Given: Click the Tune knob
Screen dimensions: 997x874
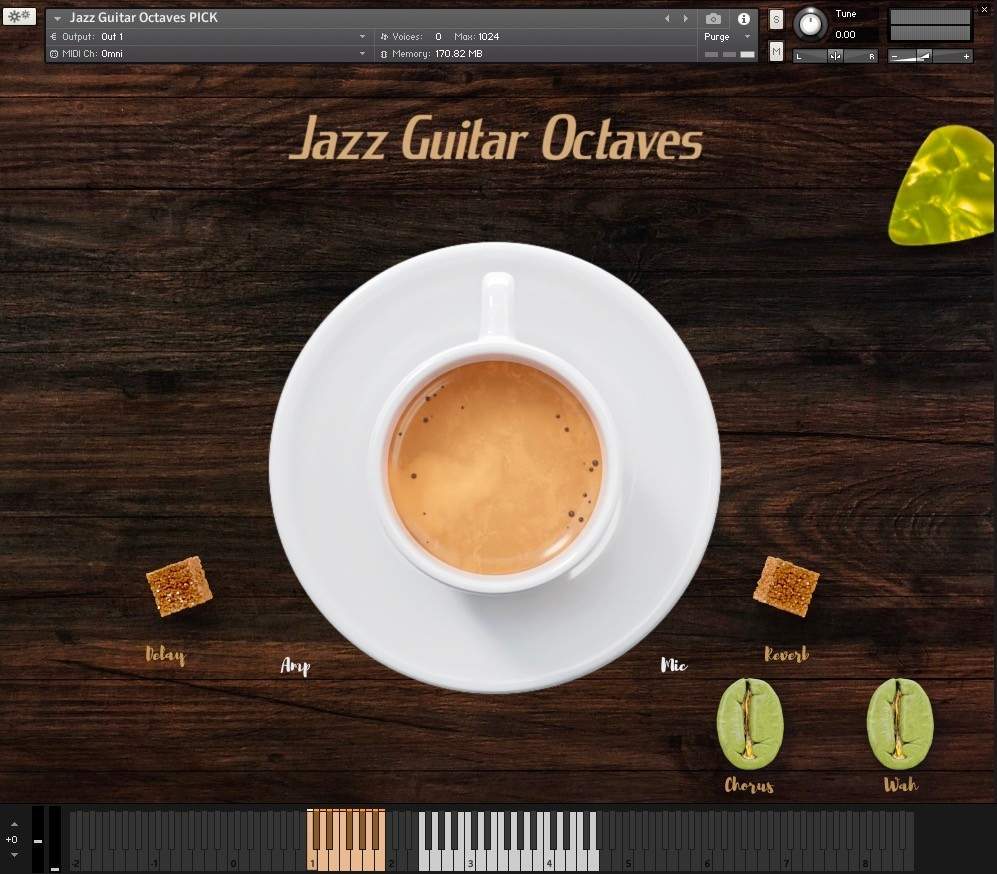Looking at the screenshot, I should click(810, 22).
